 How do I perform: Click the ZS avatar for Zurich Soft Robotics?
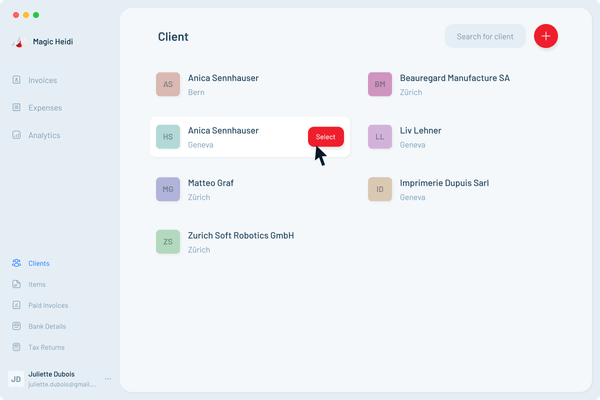point(168,242)
